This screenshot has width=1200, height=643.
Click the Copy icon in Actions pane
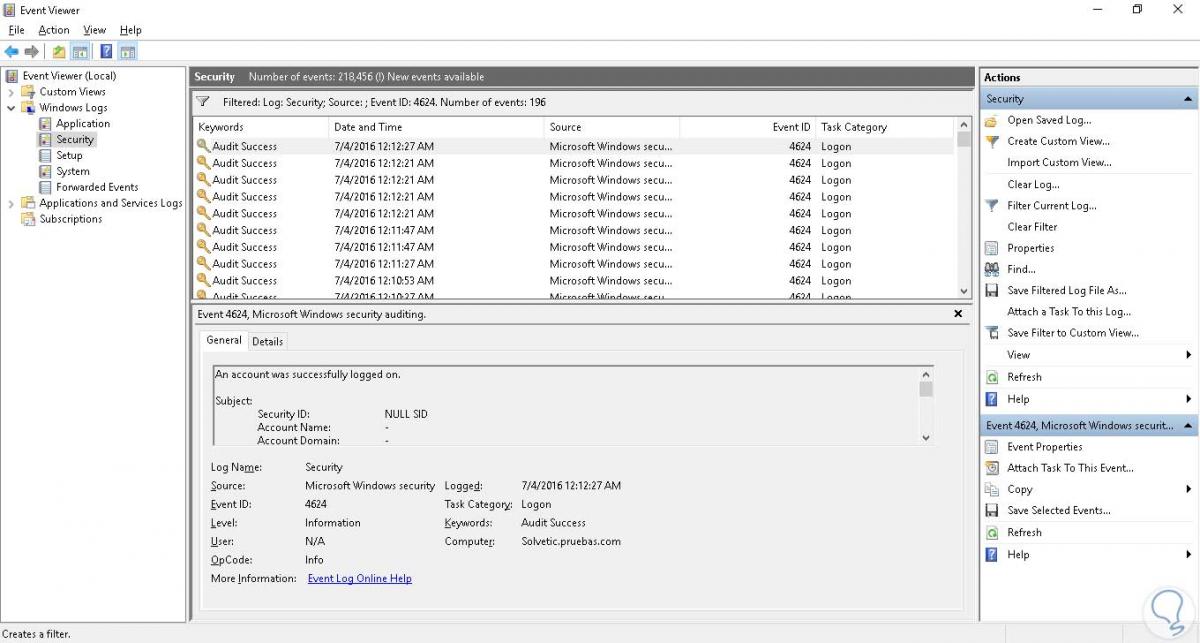[x=991, y=489]
